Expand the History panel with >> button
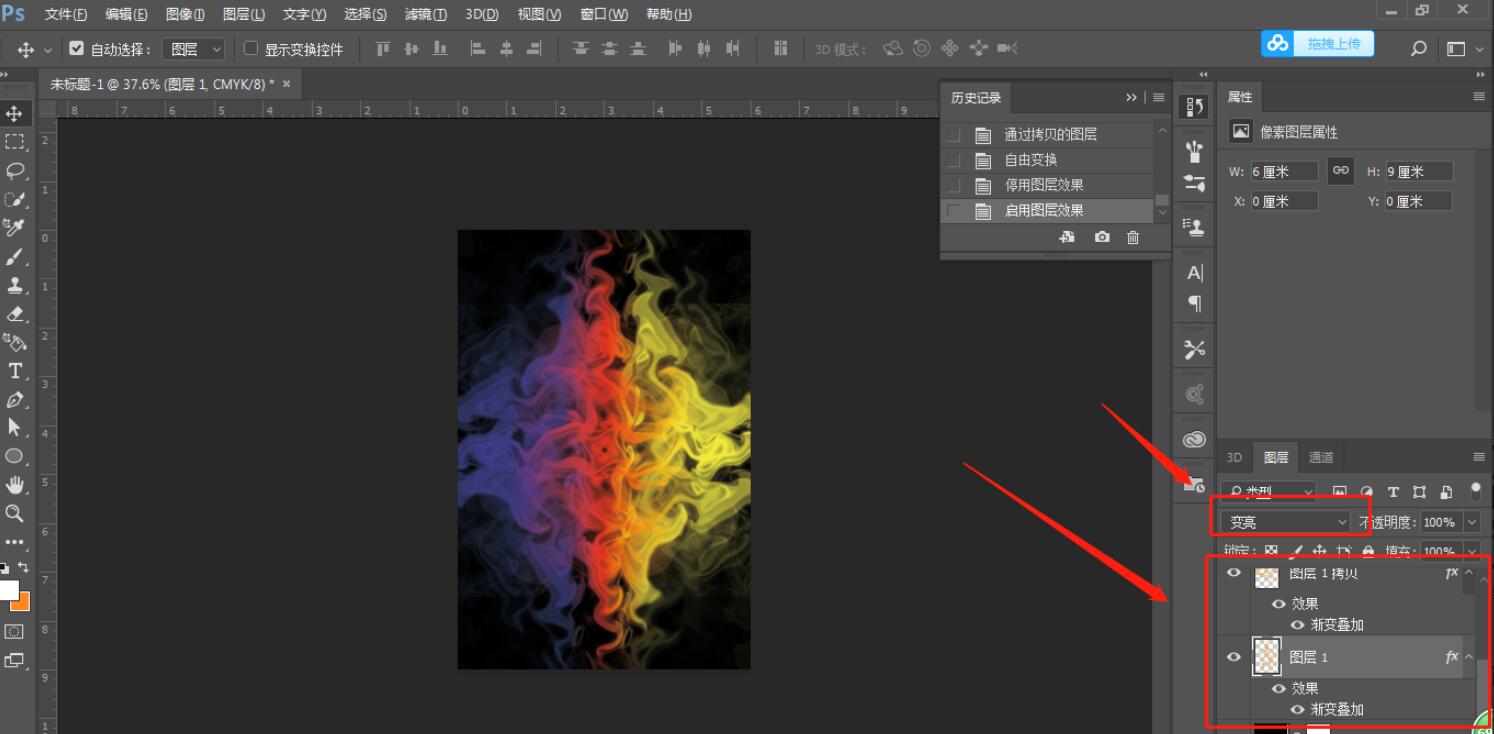Viewport: 1494px width, 734px height. (1131, 97)
